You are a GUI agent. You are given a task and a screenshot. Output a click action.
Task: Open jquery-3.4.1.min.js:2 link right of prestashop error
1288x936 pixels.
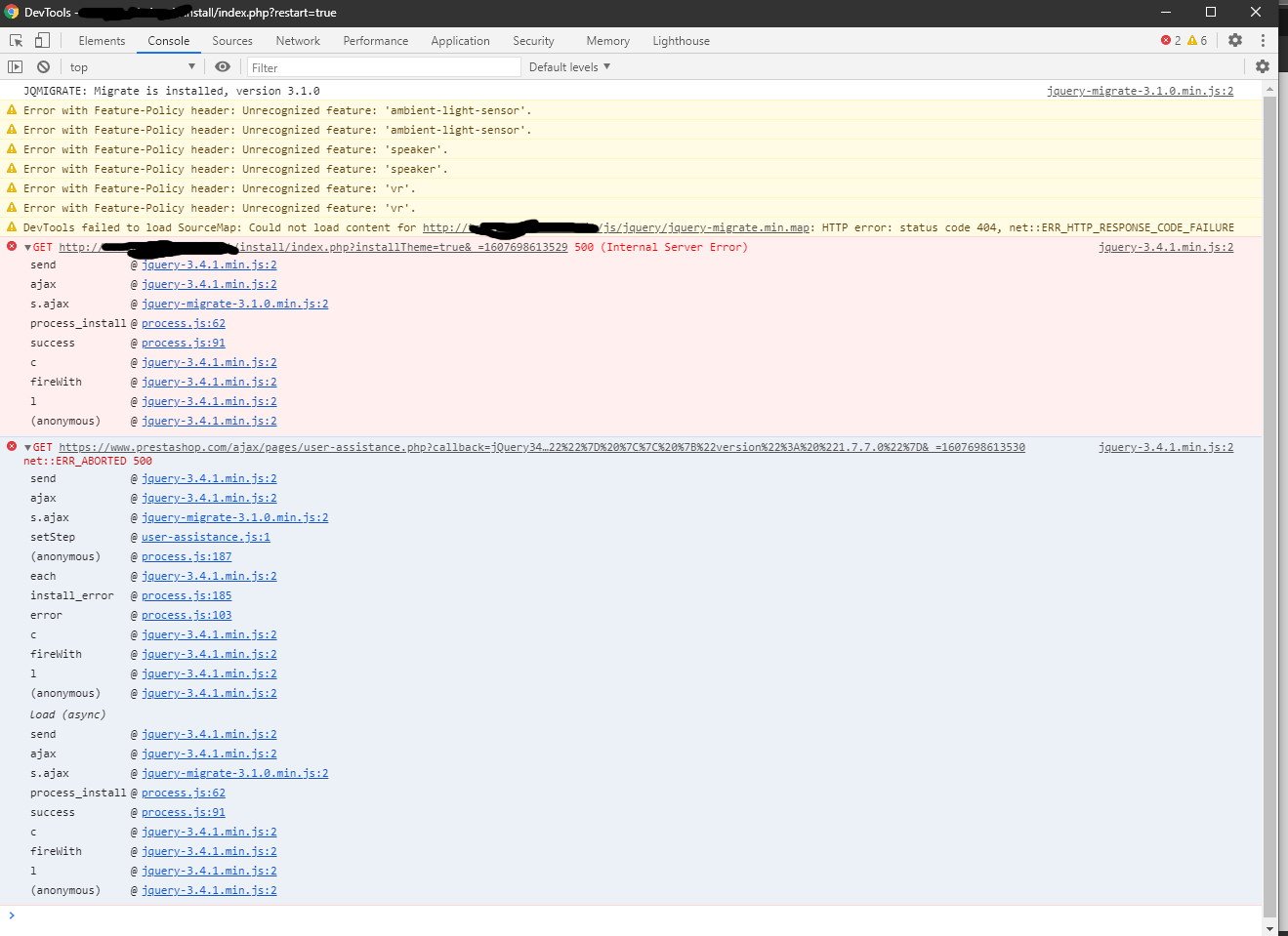click(x=1166, y=447)
